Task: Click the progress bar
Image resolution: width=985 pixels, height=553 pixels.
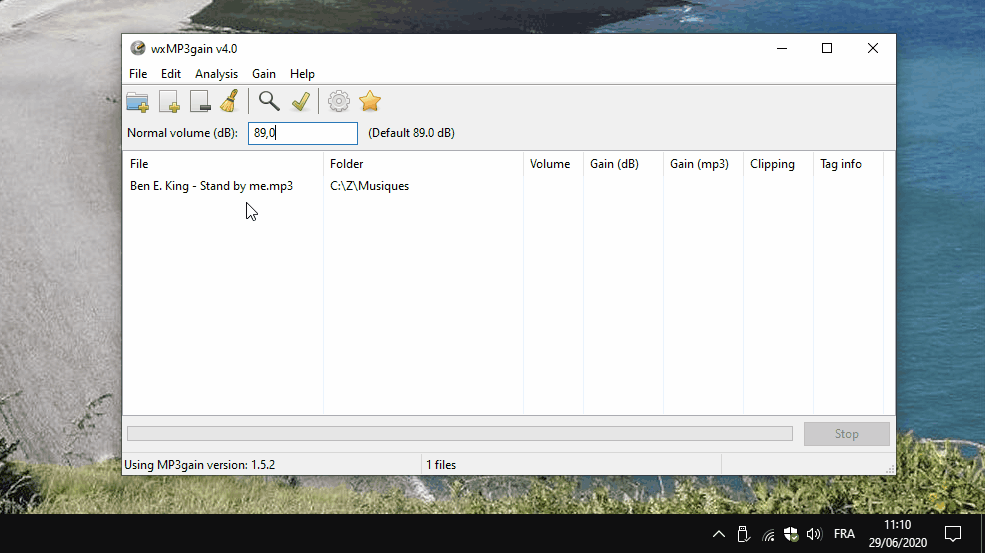Action: [x=460, y=434]
